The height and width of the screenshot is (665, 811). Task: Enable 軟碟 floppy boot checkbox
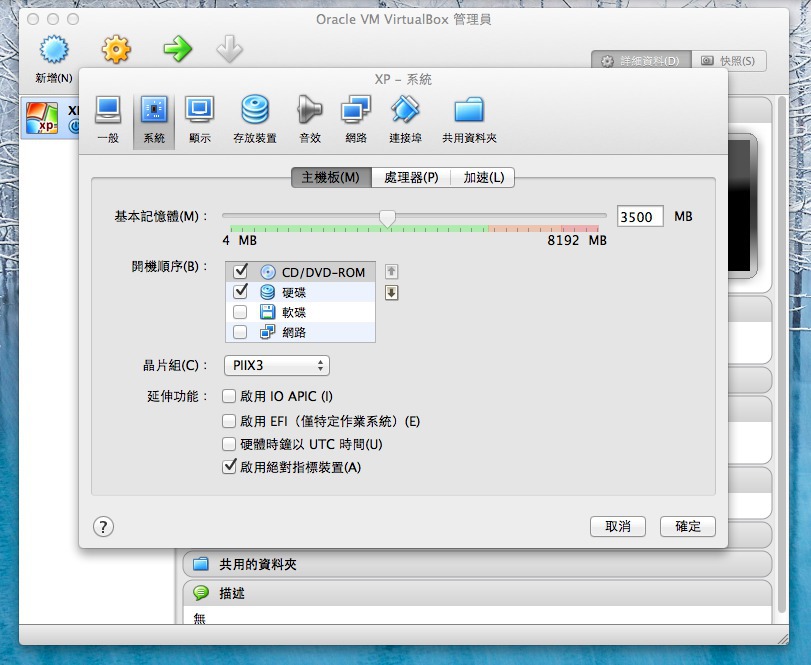240,312
